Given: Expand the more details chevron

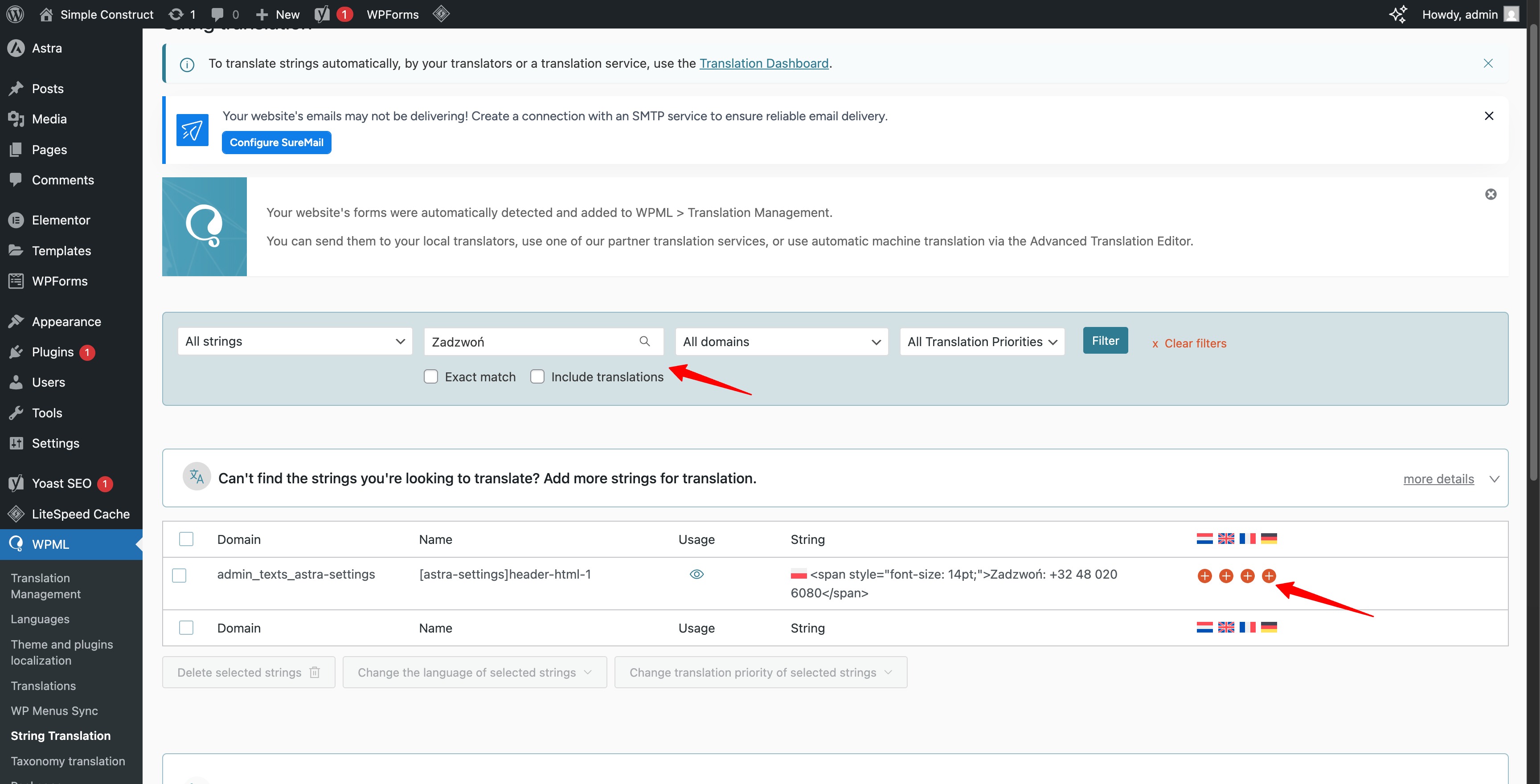Looking at the screenshot, I should coord(1494,479).
